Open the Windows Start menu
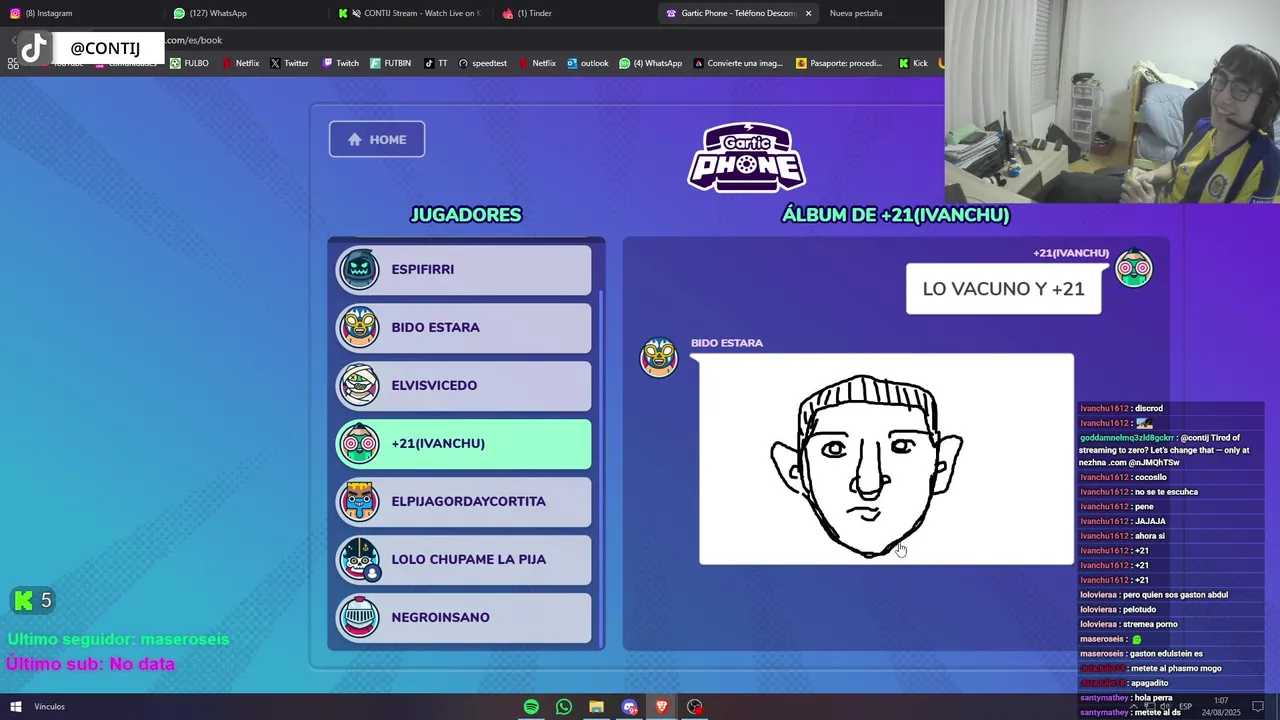1280x720 pixels. pos(16,707)
